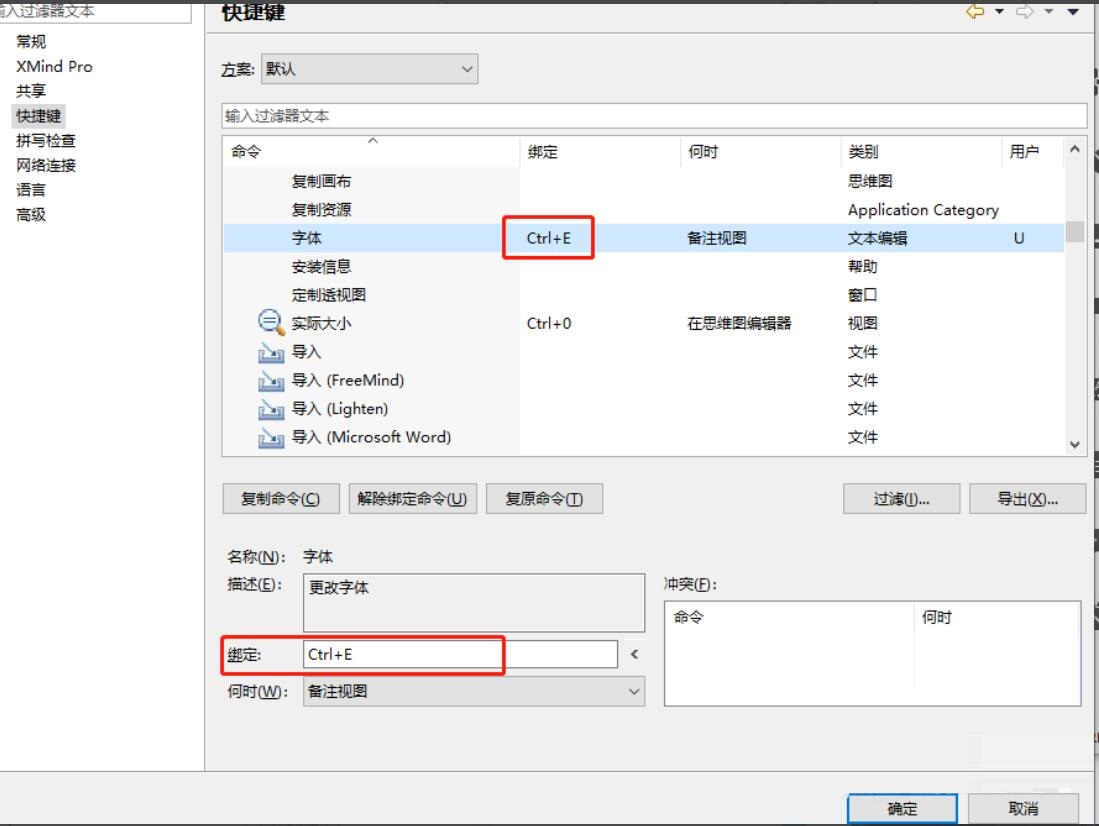The width and height of the screenshot is (1099, 826).
Task: Select the 导入 (Lighten) command row
Action: click(643, 409)
